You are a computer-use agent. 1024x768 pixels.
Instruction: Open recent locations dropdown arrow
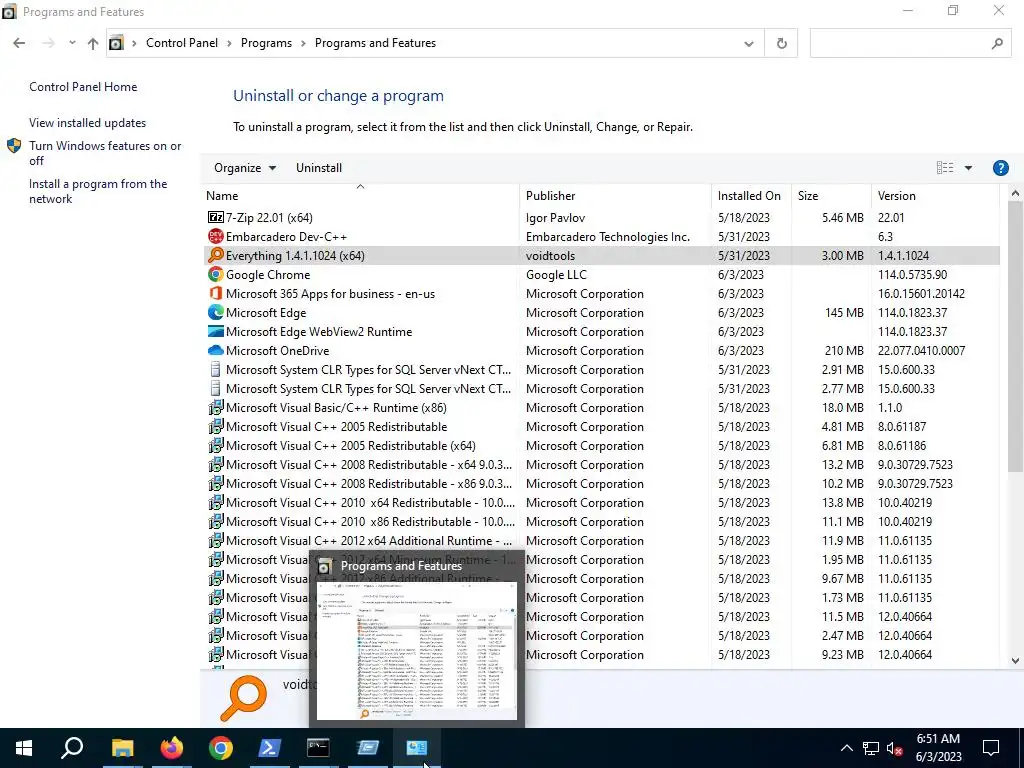tap(72, 43)
